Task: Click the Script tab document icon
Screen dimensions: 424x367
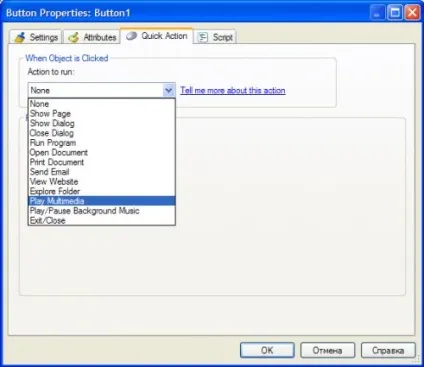Action: tap(202, 37)
